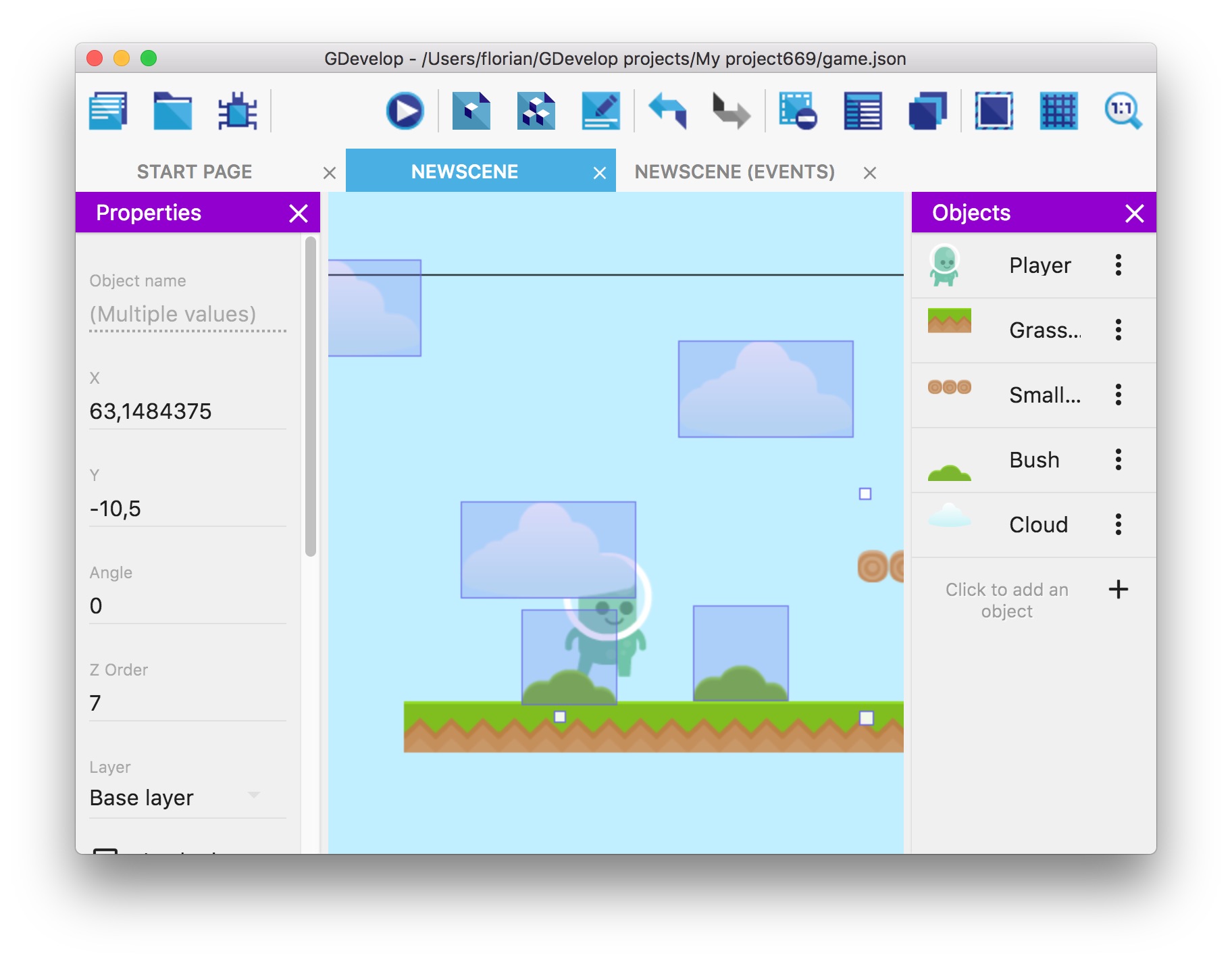Open the Layer dropdown showing Base layer
Image resolution: width=1232 pixels, height=962 pixels.
pyautogui.click(x=176, y=798)
